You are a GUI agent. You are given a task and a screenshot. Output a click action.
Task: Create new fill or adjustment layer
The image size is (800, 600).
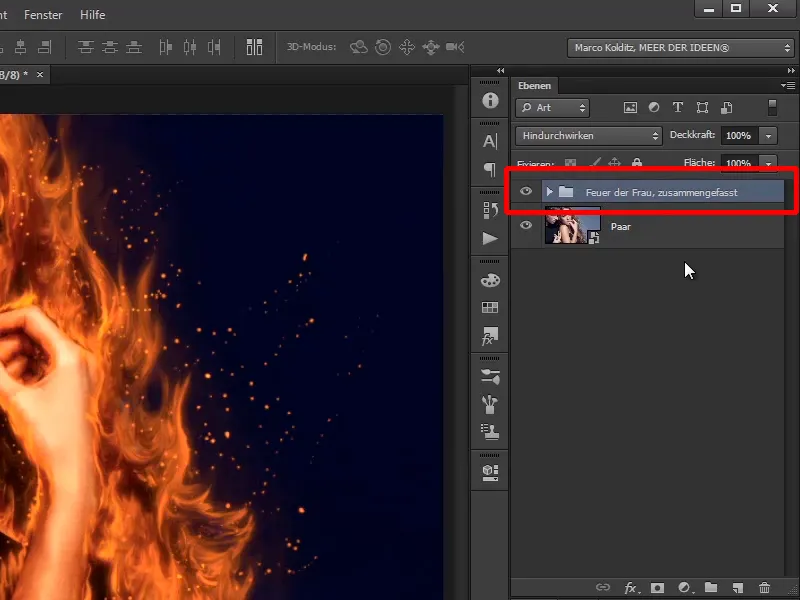(x=684, y=588)
